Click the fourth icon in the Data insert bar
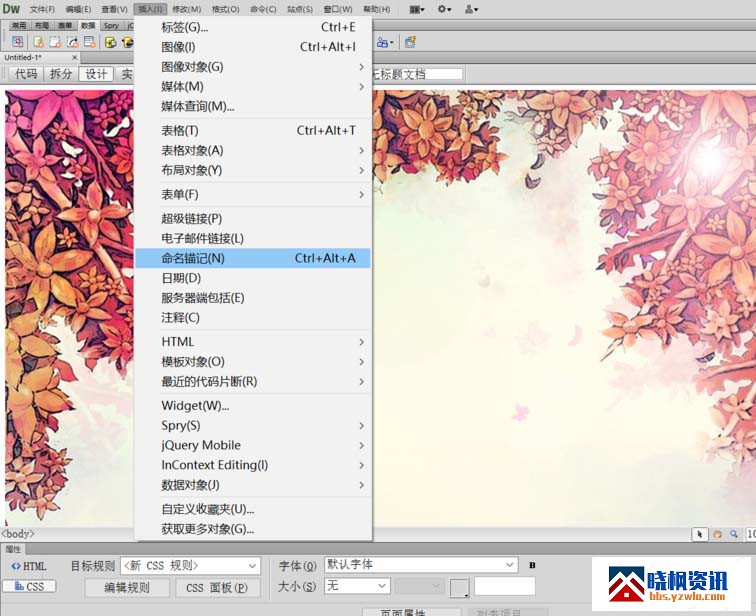Screen dimensions: 756x616 [72, 42]
